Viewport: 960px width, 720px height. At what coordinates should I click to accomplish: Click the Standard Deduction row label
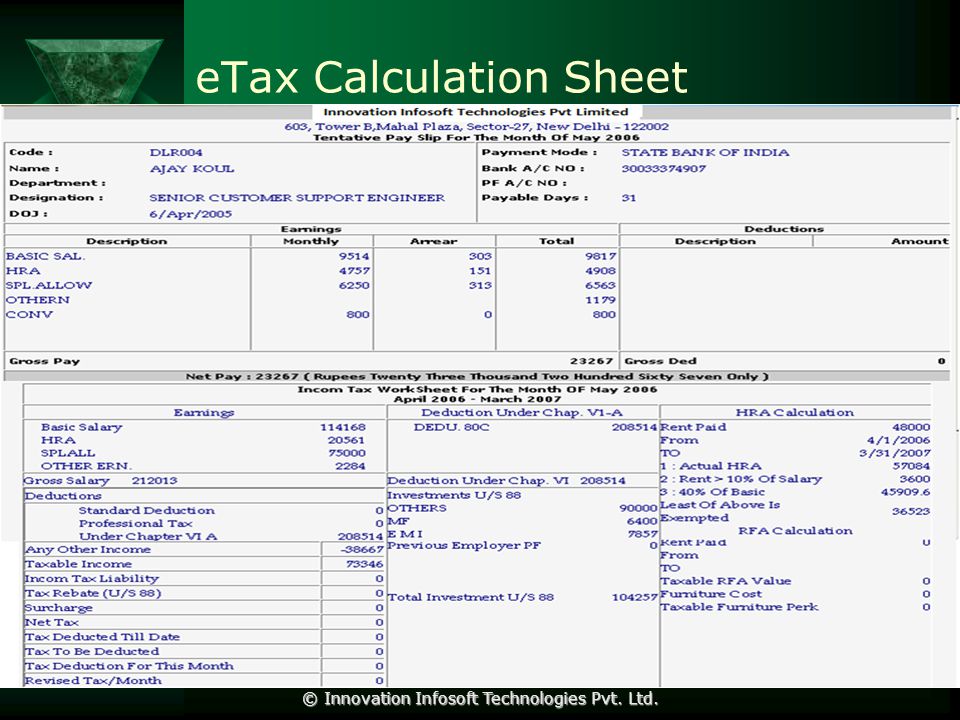(146, 511)
